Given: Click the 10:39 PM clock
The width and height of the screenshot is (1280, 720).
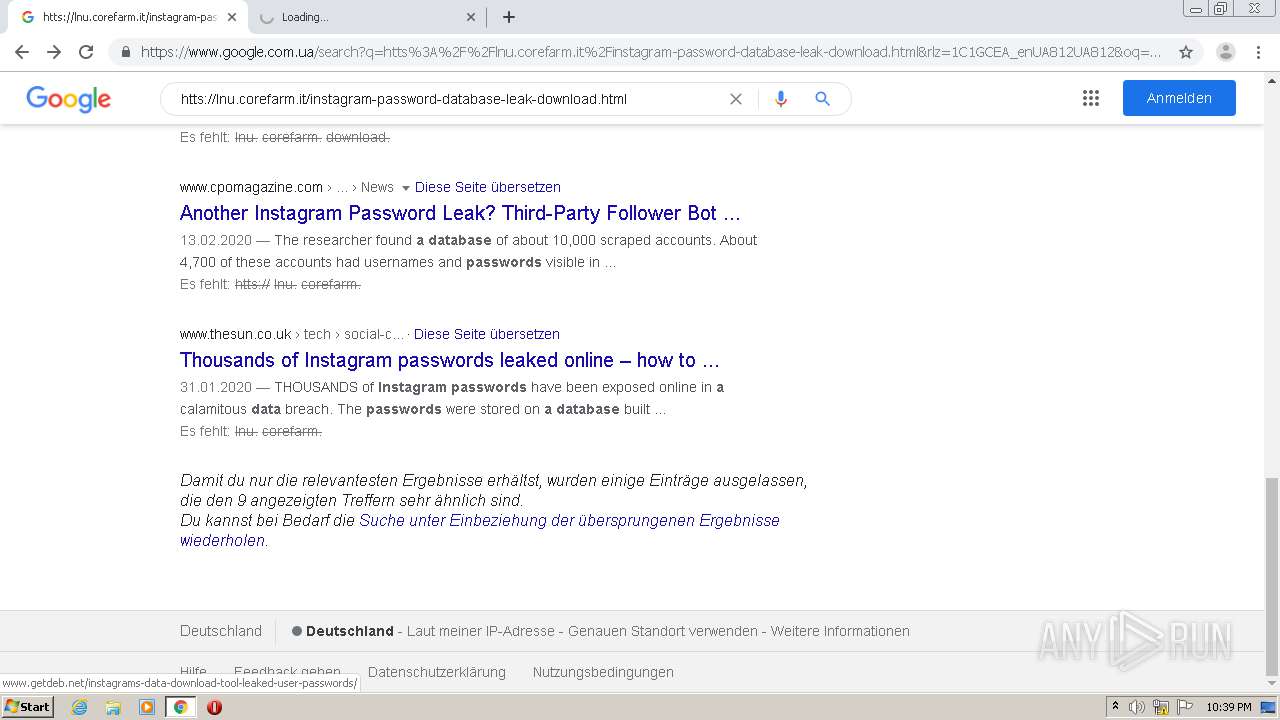Looking at the screenshot, I should point(1229,707).
